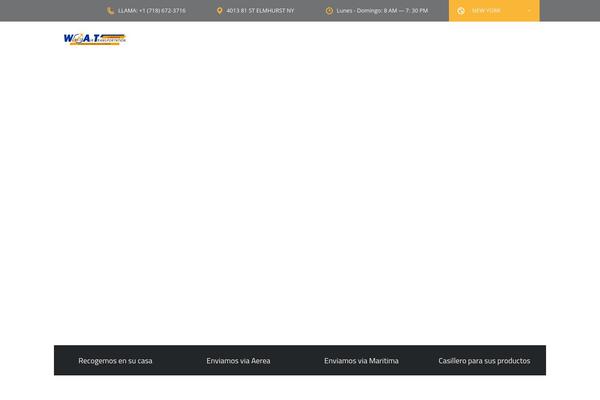600x400 pixels.
Task: Click the icon inside the NEW YORK selector
Action: [x=461, y=11]
